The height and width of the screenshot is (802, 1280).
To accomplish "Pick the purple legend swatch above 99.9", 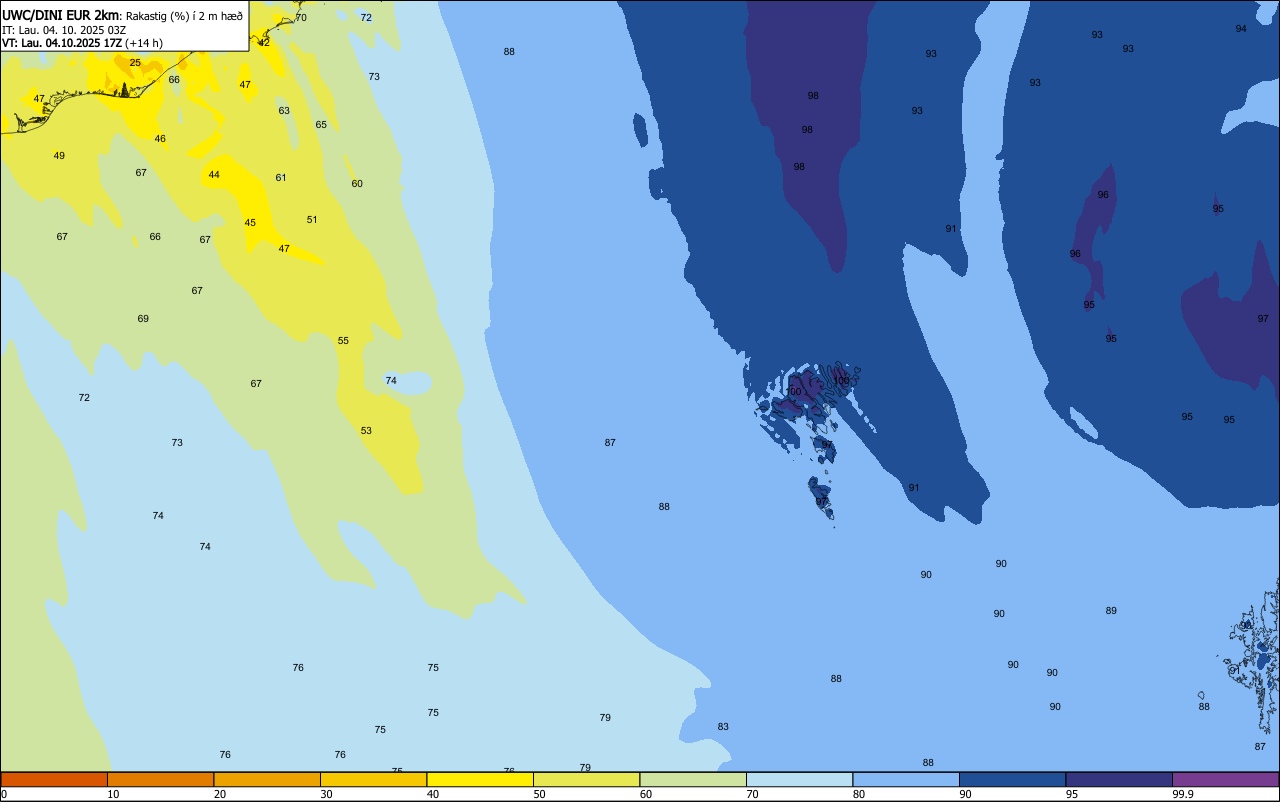I will pos(1225,779).
